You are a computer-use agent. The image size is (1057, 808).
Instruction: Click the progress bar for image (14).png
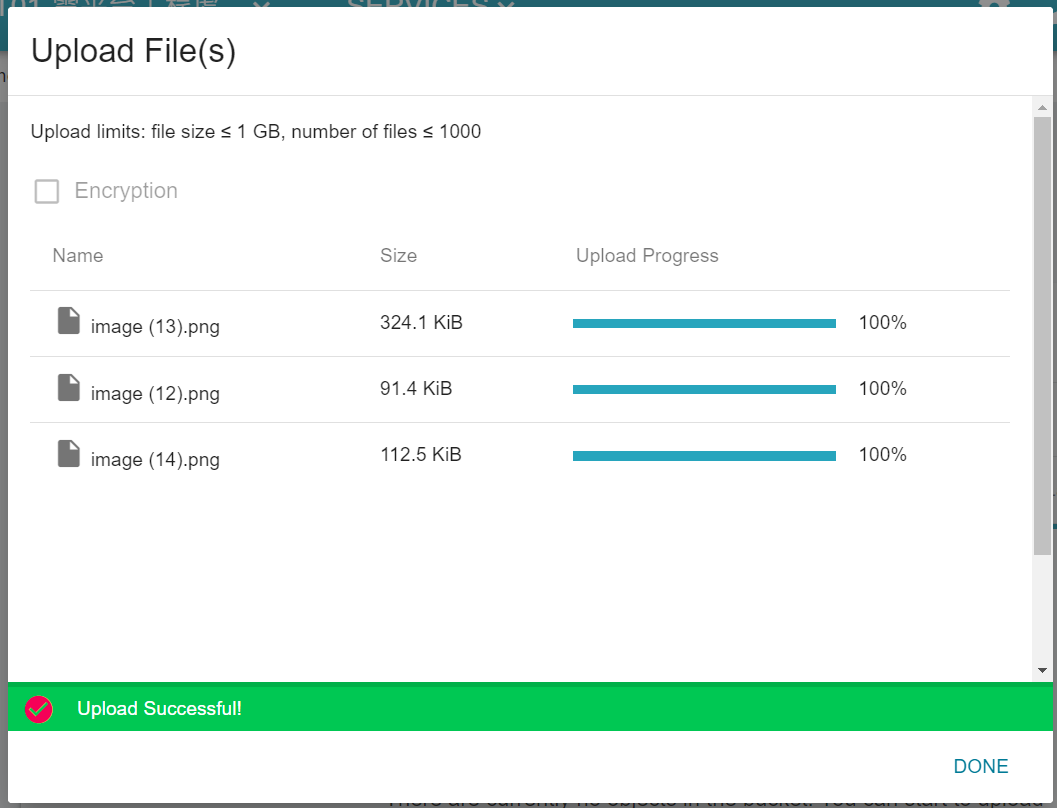(x=704, y=455)
